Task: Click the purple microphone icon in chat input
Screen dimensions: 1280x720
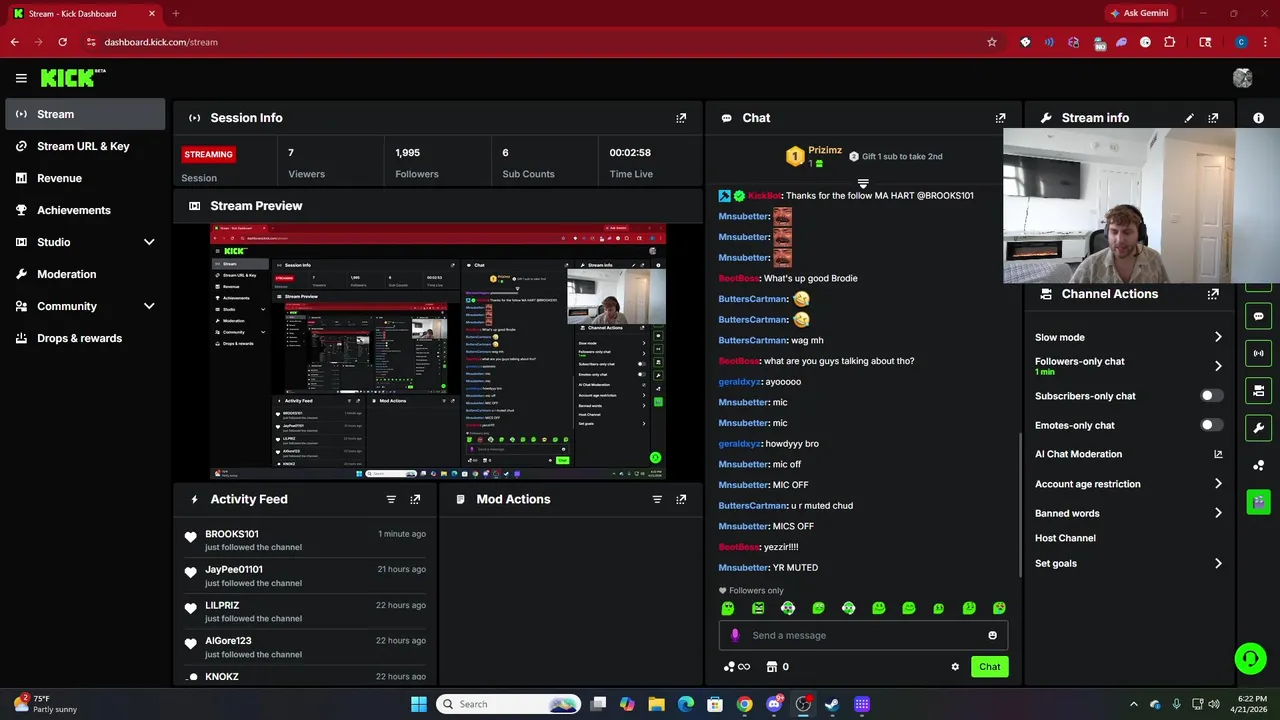Action: click(x=735, y=635)
